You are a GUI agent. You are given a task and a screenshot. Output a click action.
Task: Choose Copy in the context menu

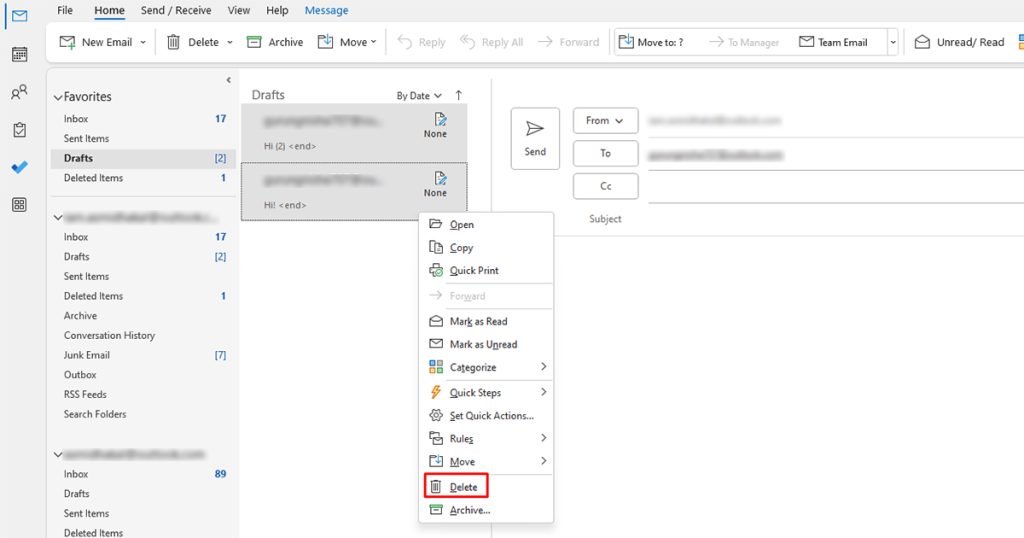tap(486, 247)
